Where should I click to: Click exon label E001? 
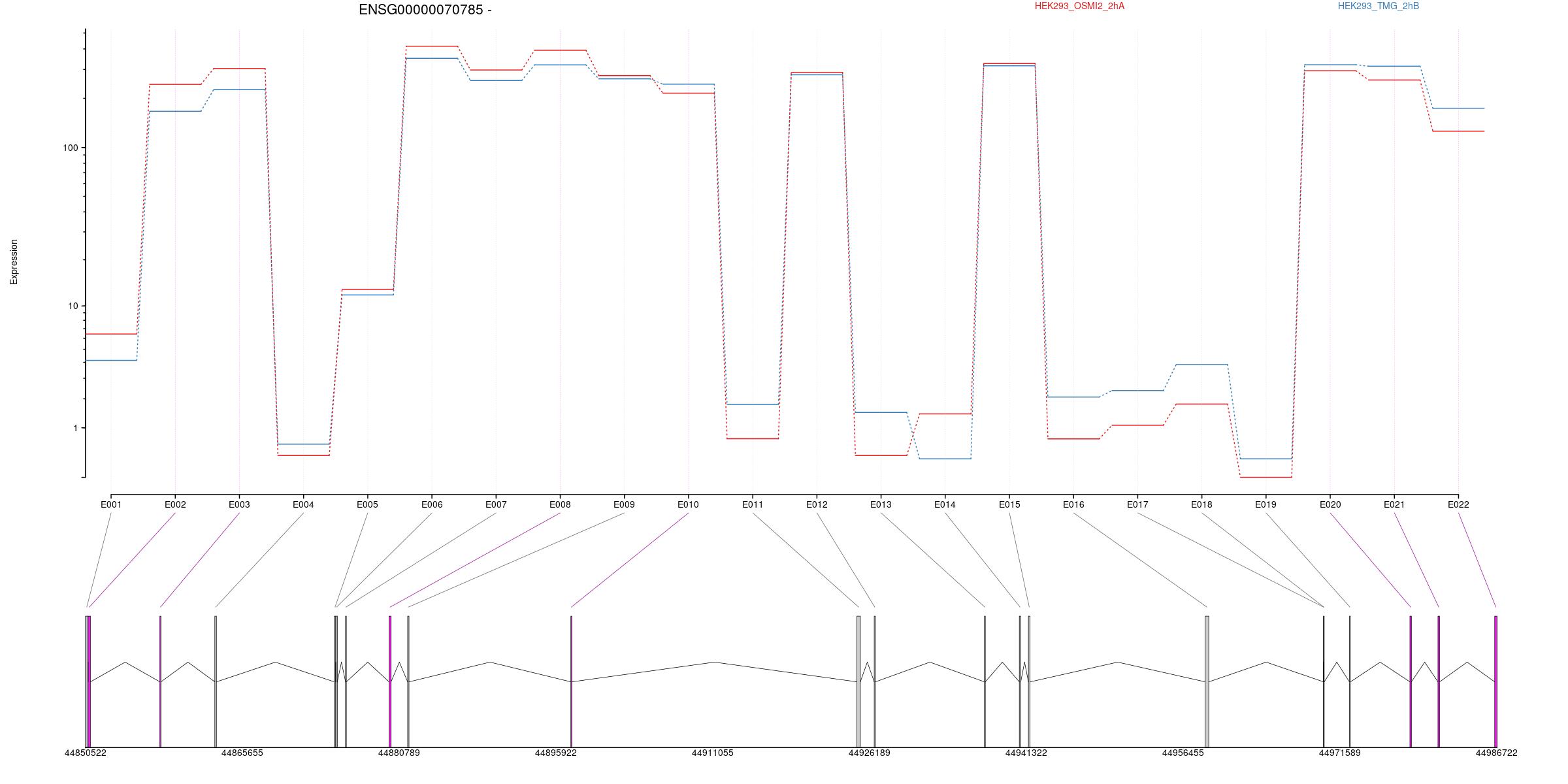pyautogui.click(x=111, y=504)
